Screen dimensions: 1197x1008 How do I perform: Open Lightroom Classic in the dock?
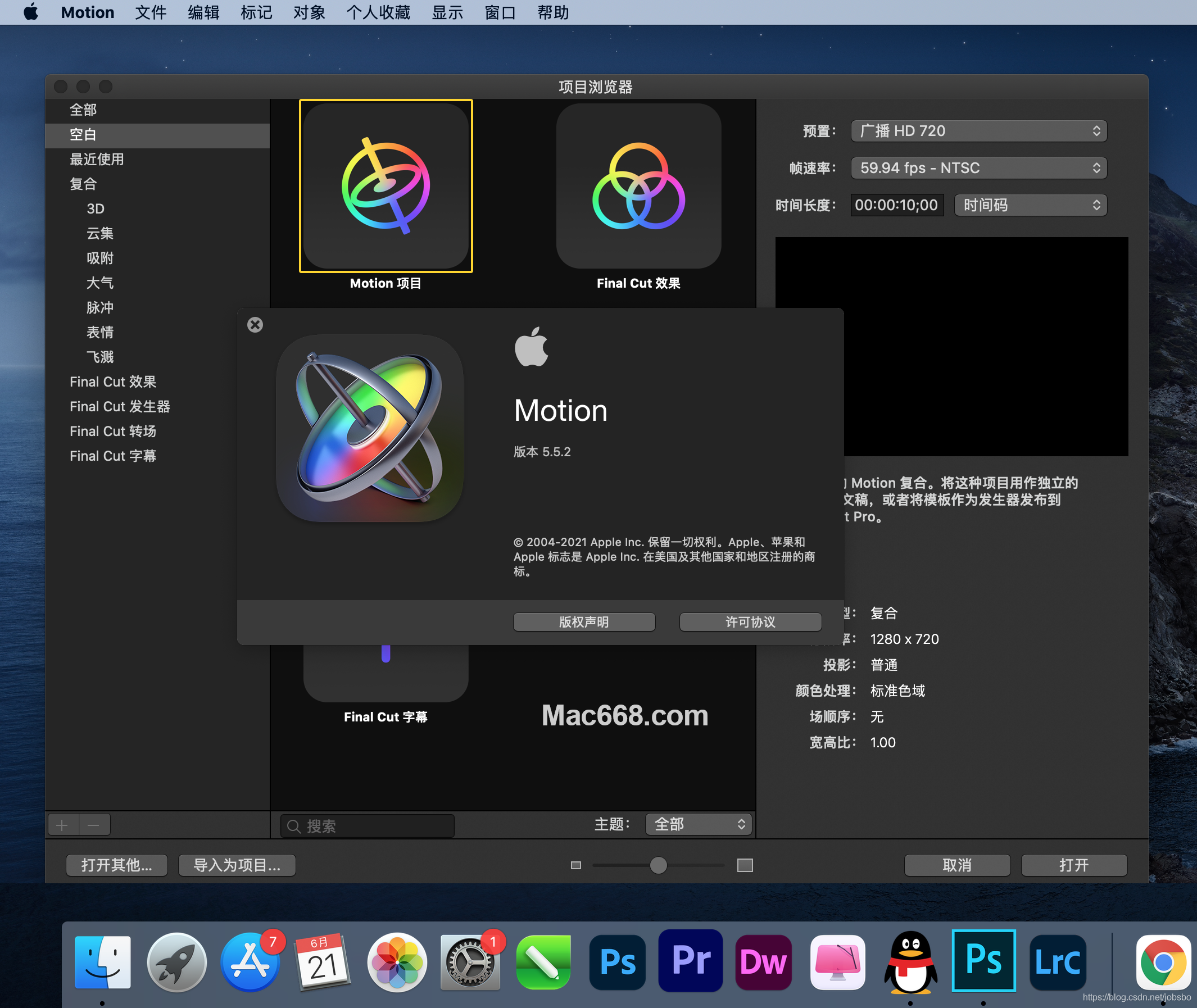(x=1057, y=962)
